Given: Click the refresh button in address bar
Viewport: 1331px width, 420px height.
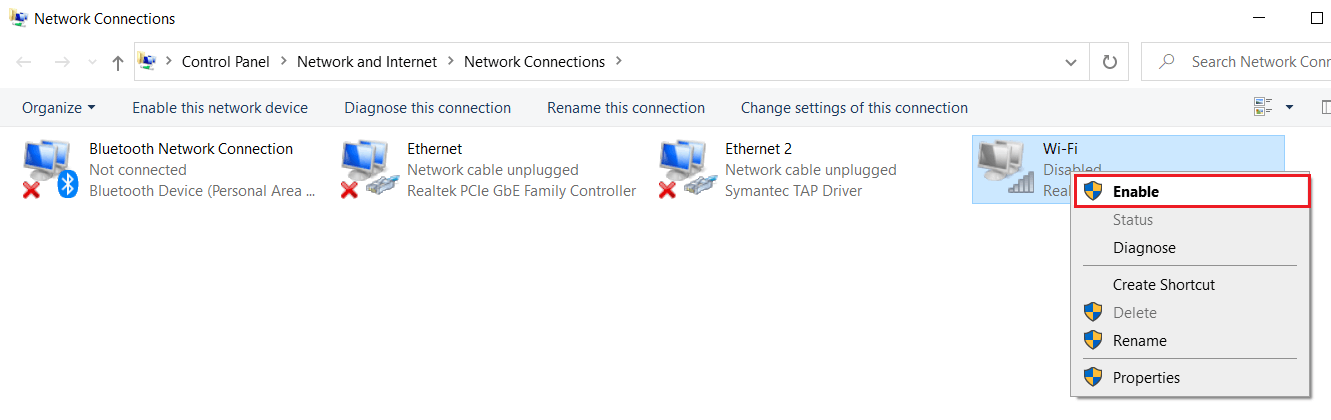Looking at the screenshot, I should (x=1109, y=62).
